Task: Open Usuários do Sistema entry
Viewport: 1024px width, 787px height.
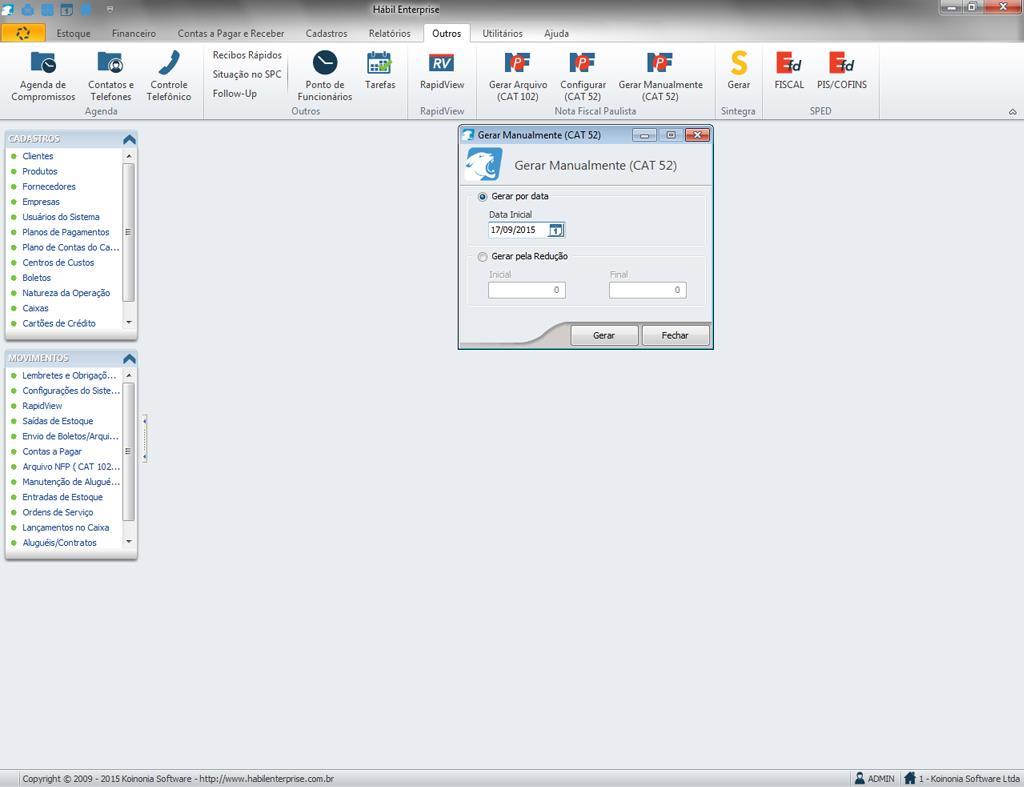Action: point(61,217)
